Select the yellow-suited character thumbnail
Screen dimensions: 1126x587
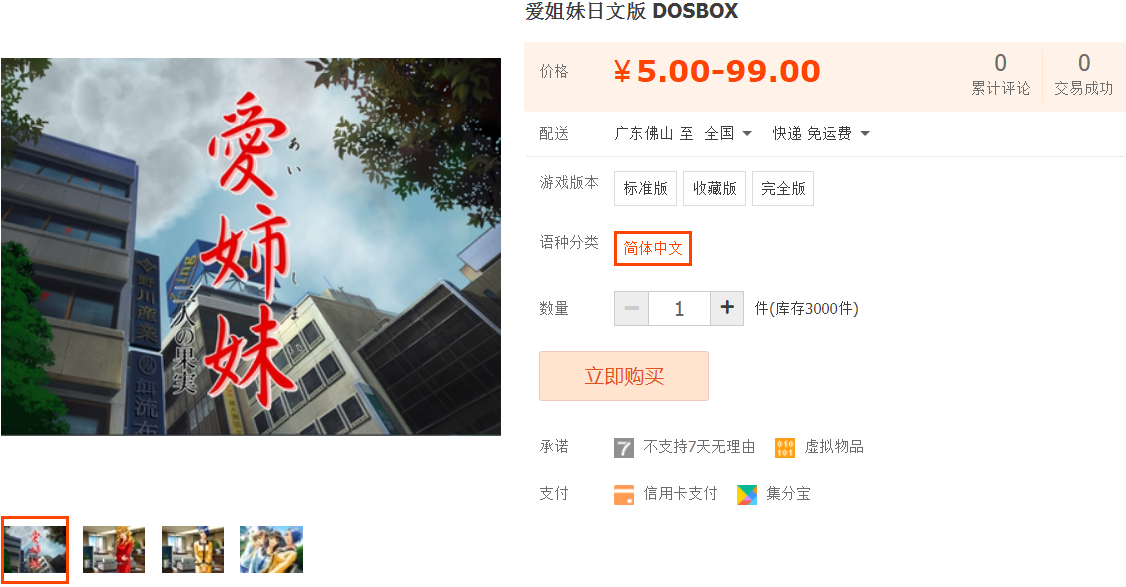(x=192, y=550)
